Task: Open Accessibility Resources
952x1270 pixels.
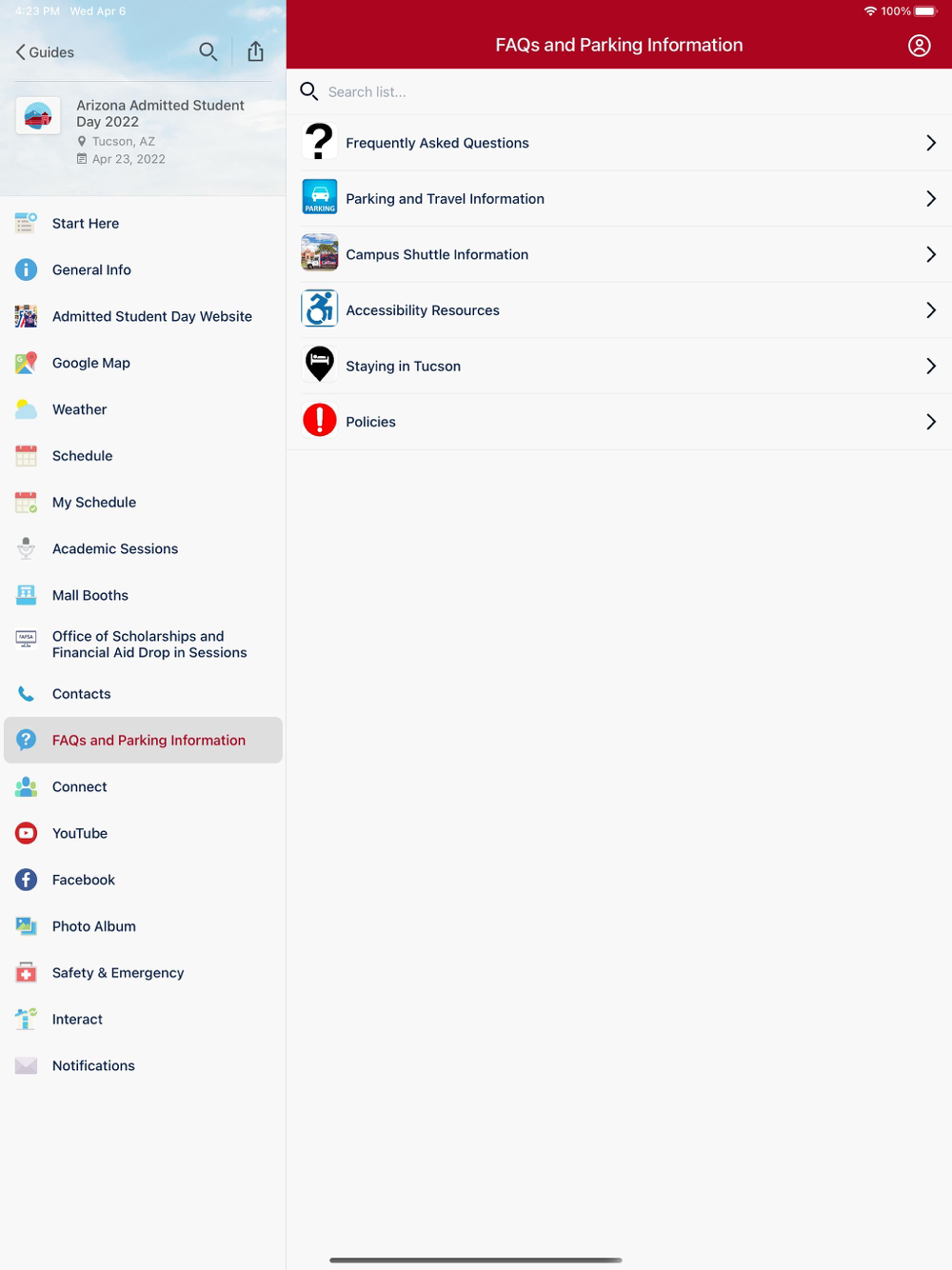Action: tap(619, 310)
